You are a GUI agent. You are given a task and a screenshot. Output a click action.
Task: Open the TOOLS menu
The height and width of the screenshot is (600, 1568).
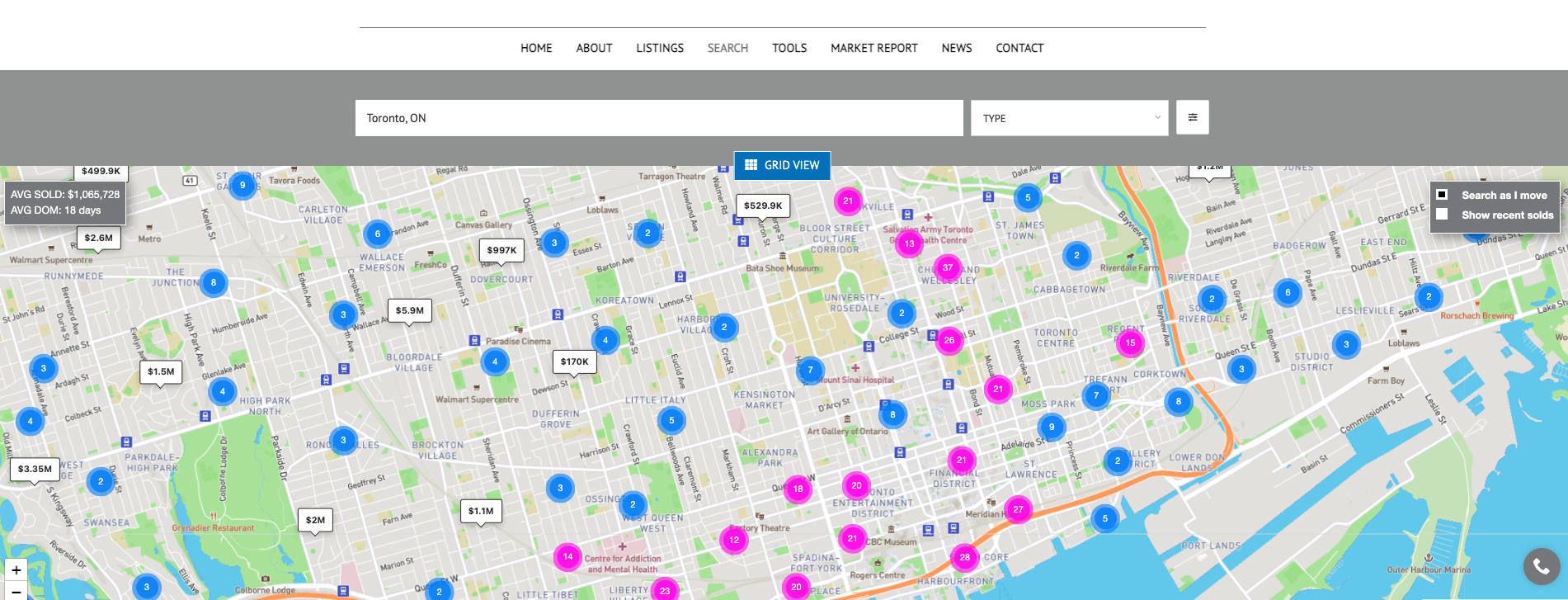click(789, 48)
